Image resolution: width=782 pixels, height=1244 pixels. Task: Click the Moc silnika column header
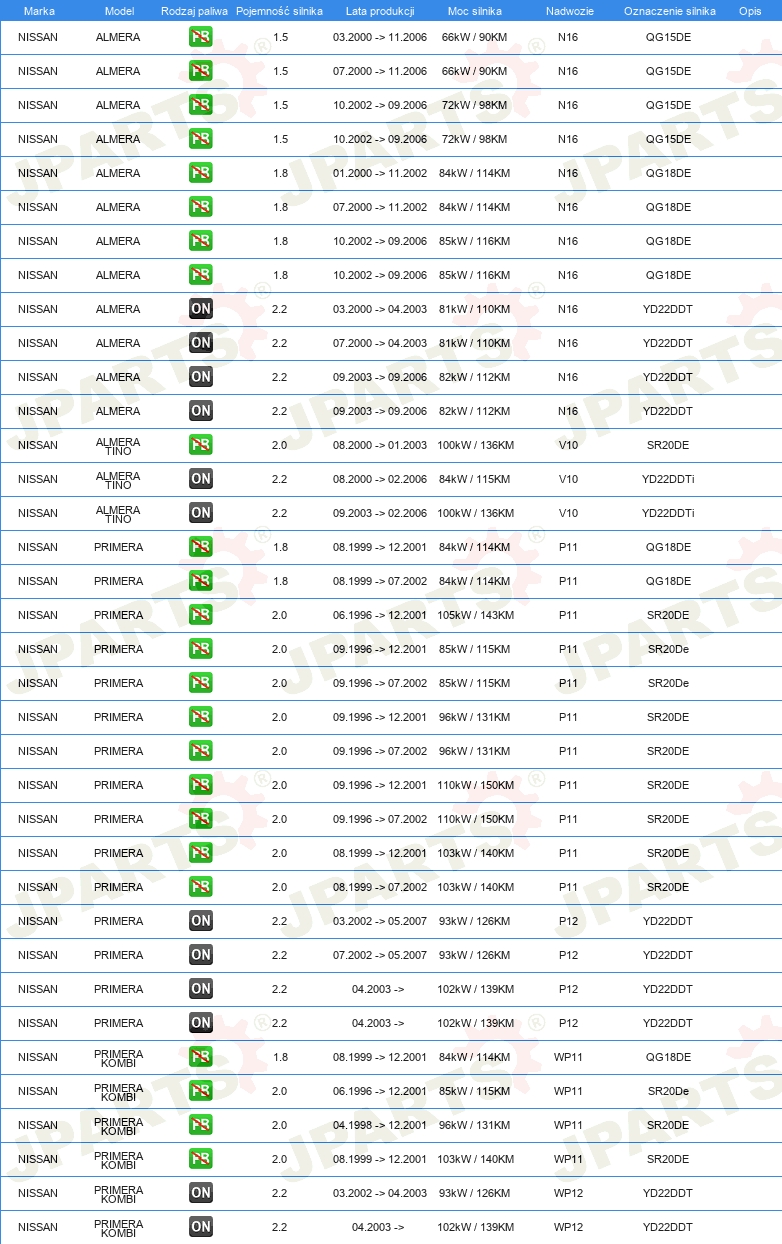click(x=475, y=11)
